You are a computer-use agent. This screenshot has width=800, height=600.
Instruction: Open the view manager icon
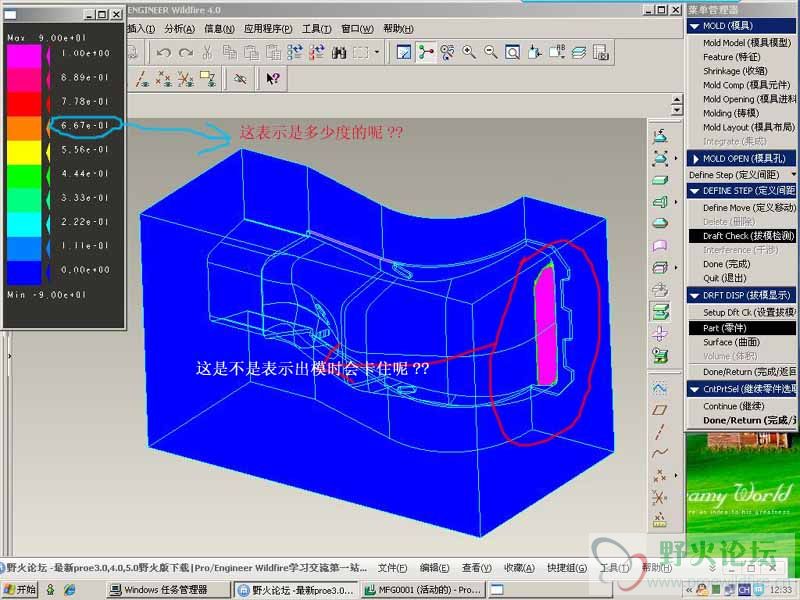601,53
